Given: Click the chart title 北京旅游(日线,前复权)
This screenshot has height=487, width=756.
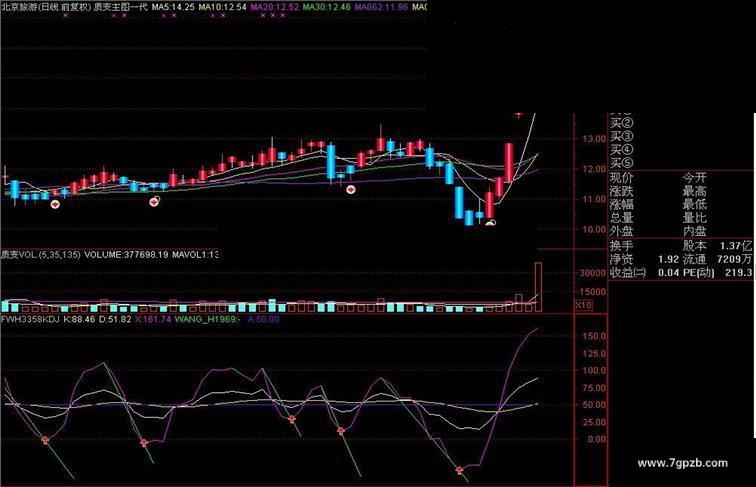Looking at the screenshot, I should coord(45,7).
